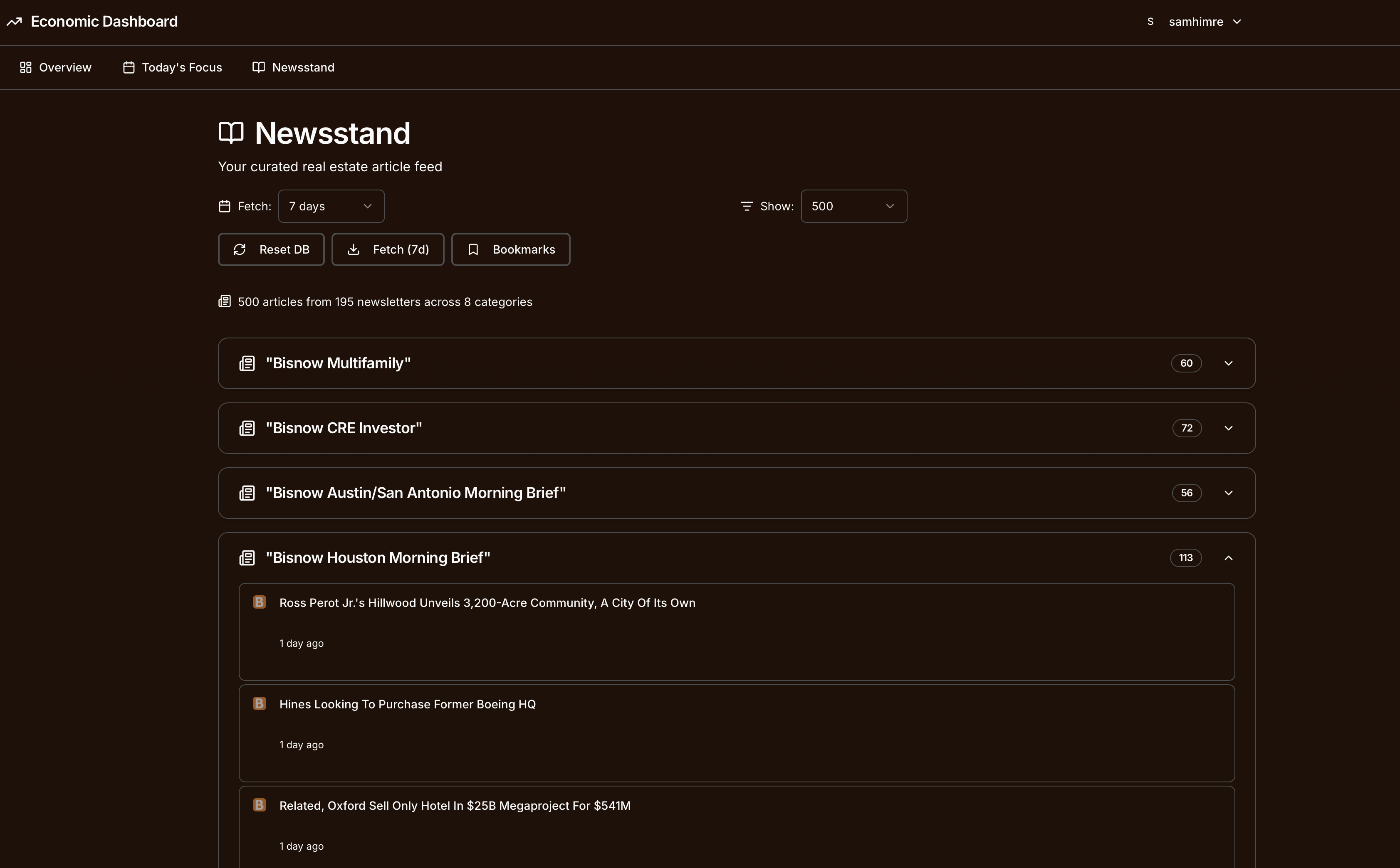1400x868 pixels.
Task: Click the newspaper icon beside Bisnow Multifamily
Action: (247, 363)
